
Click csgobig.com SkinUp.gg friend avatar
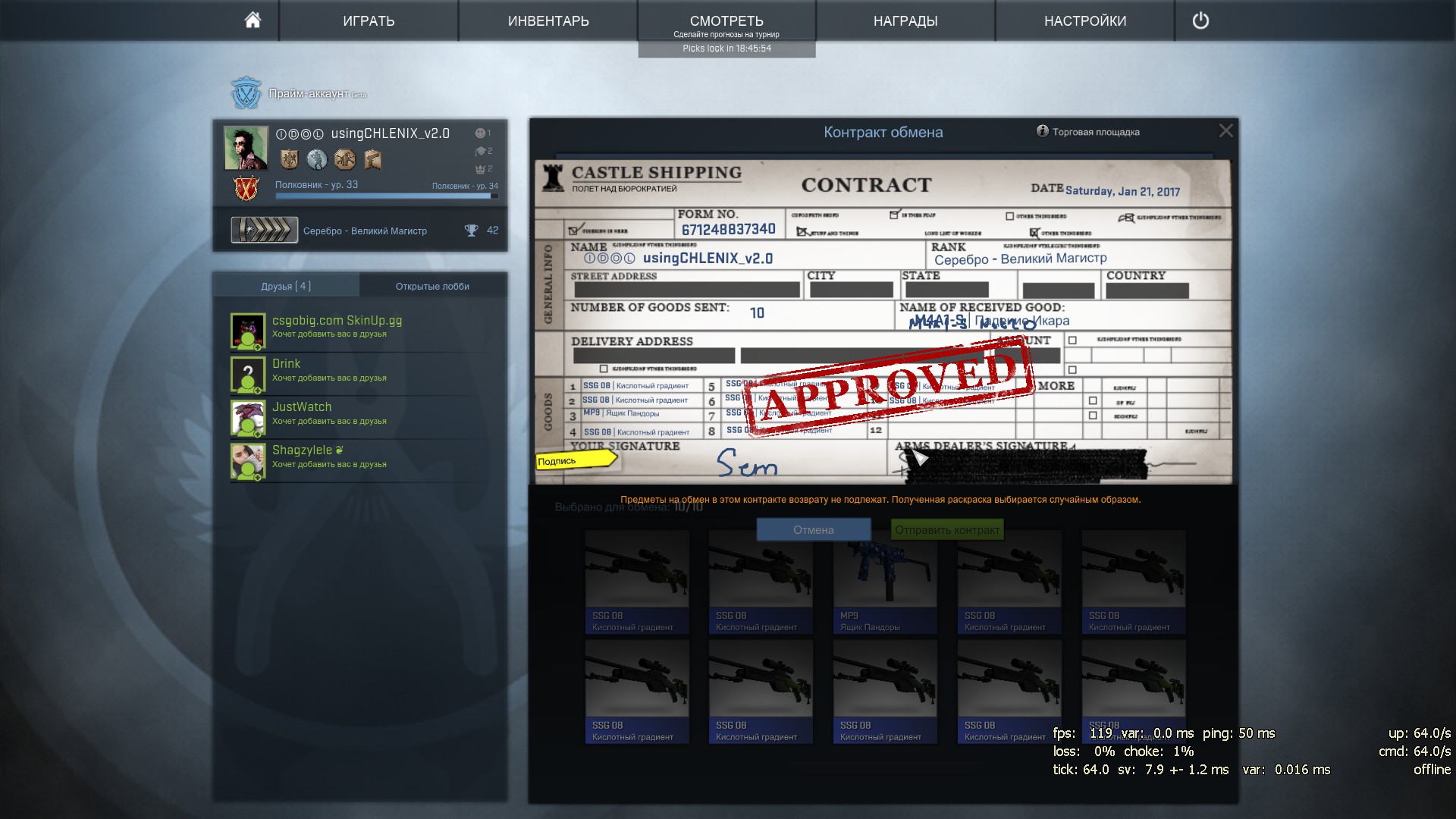tap(248, 331)
